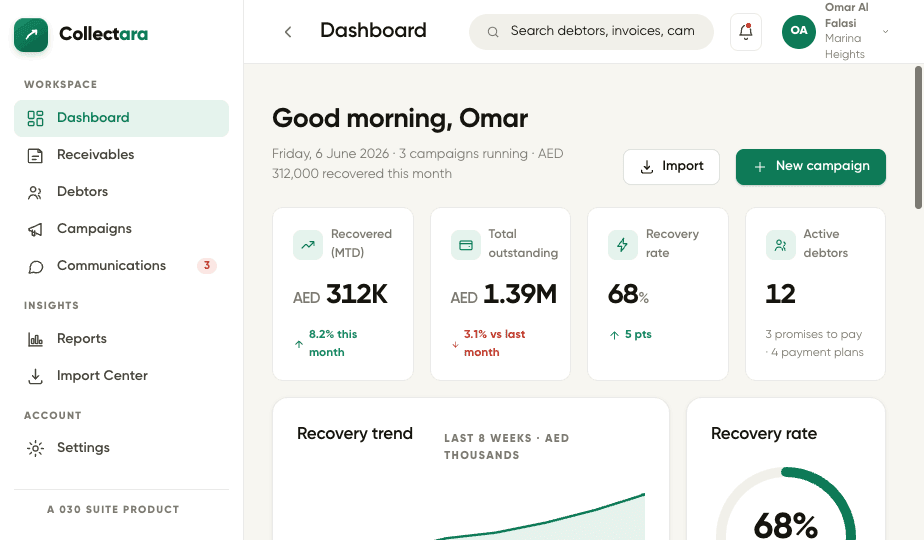
Task: Open the Communications section
Action: click(121, 266)
